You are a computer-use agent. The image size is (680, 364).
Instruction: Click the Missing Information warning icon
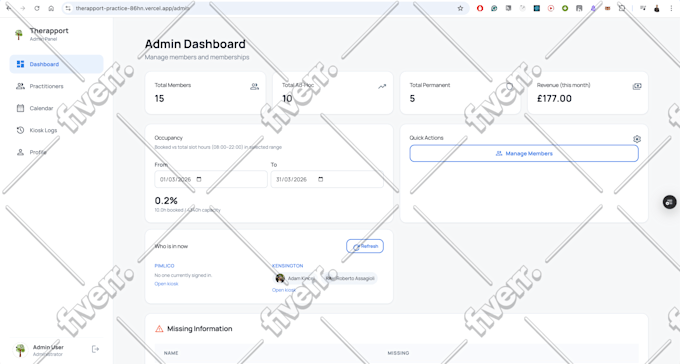pyautogui.click(x=159, y=329)
